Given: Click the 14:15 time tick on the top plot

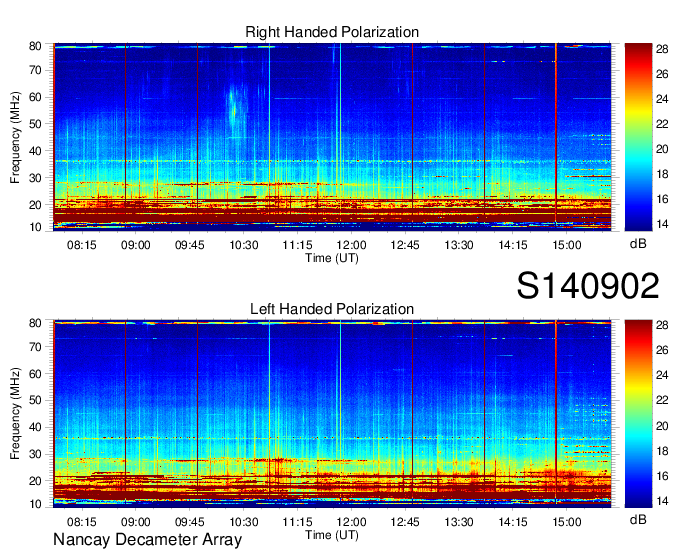Looking at the screenshot, I should click(x=513, y=245).
